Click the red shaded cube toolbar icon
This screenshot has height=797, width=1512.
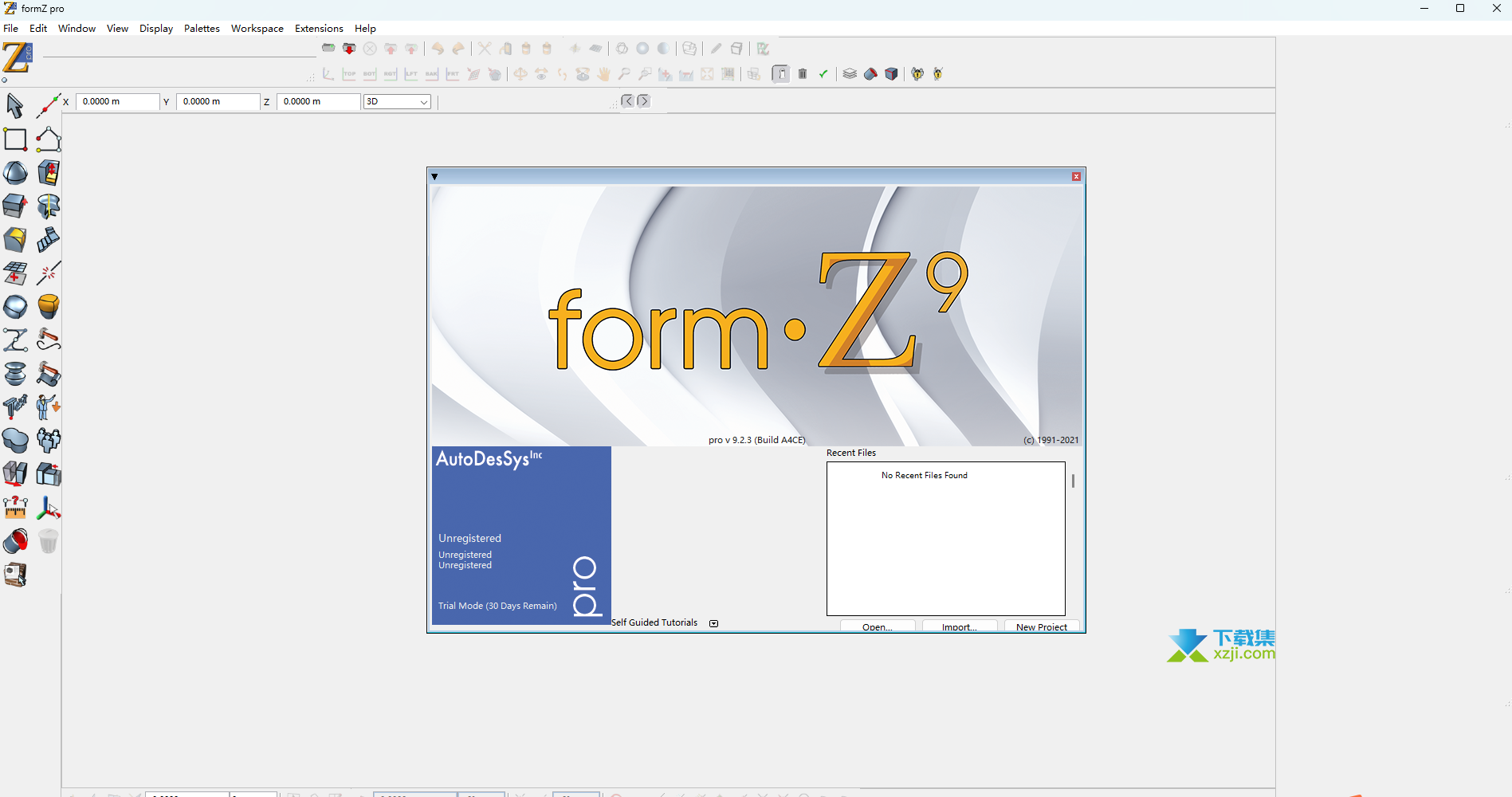pyautogui.click(x=891, y=74)
